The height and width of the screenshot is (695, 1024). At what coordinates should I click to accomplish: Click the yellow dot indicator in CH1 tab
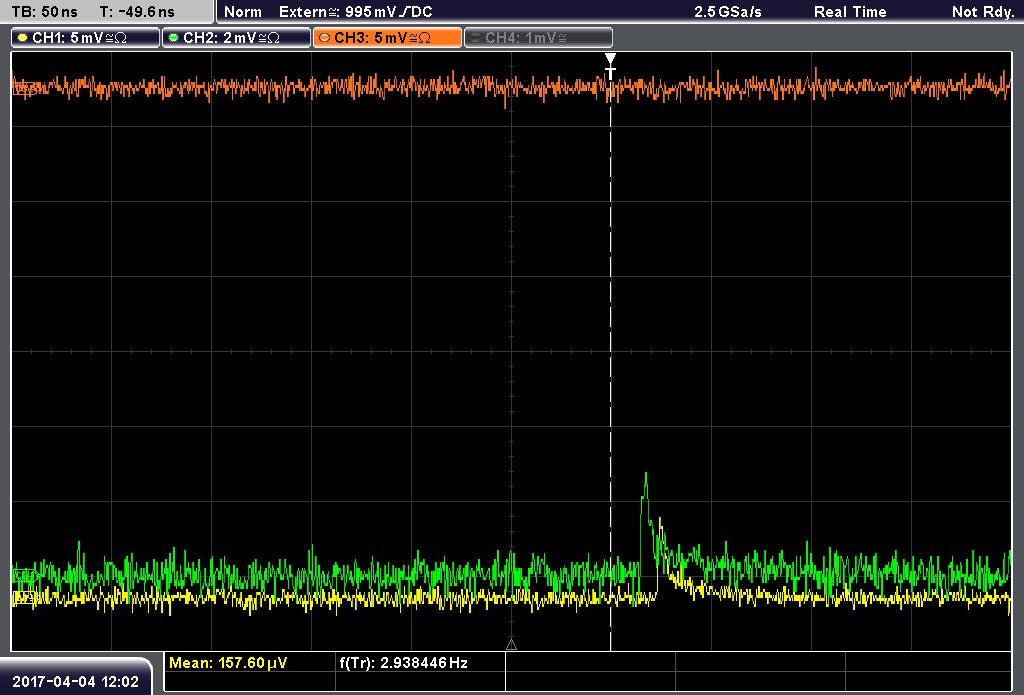click(23, 38)
